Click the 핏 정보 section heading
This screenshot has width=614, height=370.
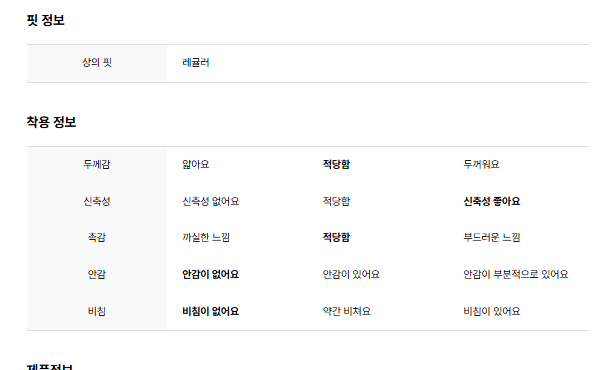coord(45,20)
